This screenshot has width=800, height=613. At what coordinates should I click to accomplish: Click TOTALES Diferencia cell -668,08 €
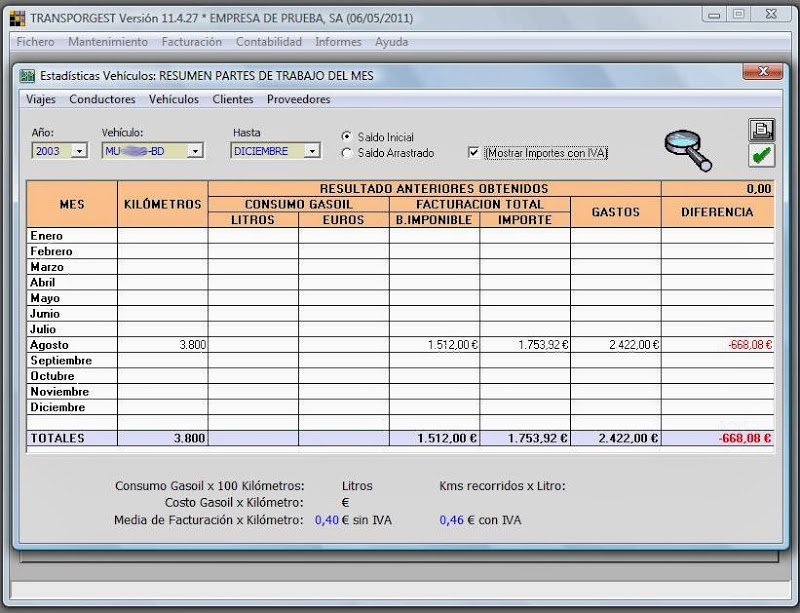[x=717, y=438]
